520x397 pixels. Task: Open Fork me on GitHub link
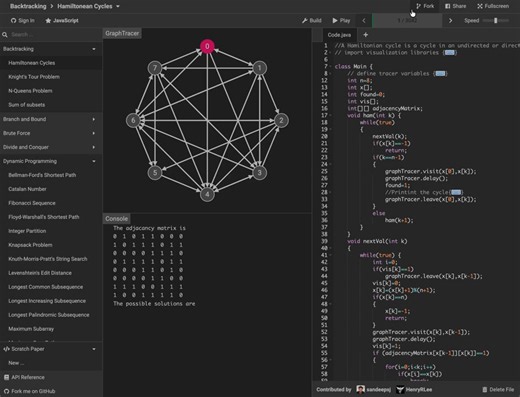pos(51,391)
